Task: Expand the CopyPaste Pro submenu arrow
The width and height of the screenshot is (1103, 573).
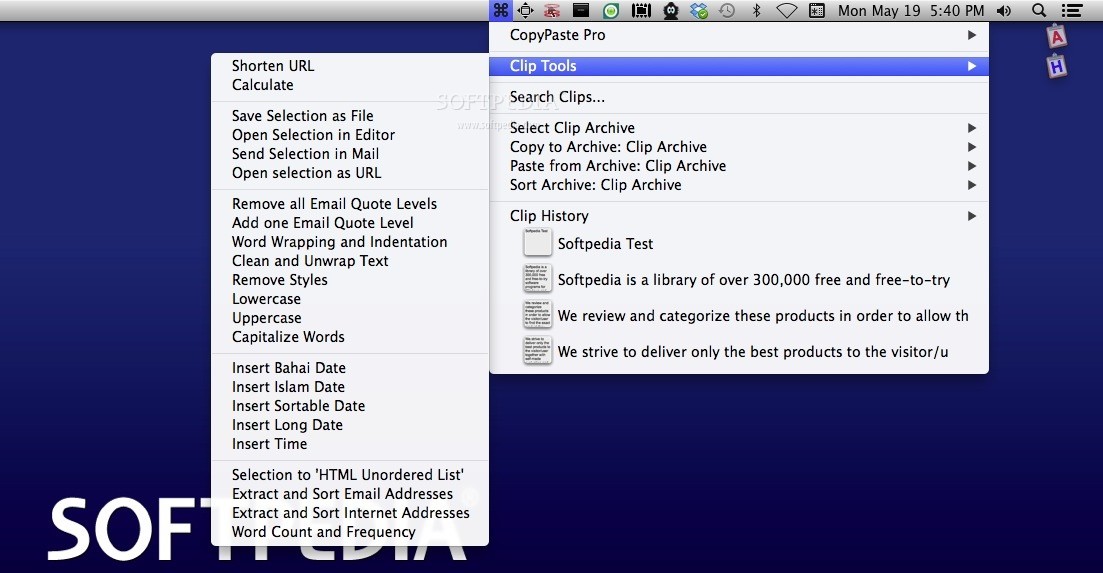Action: click(971, 35)
